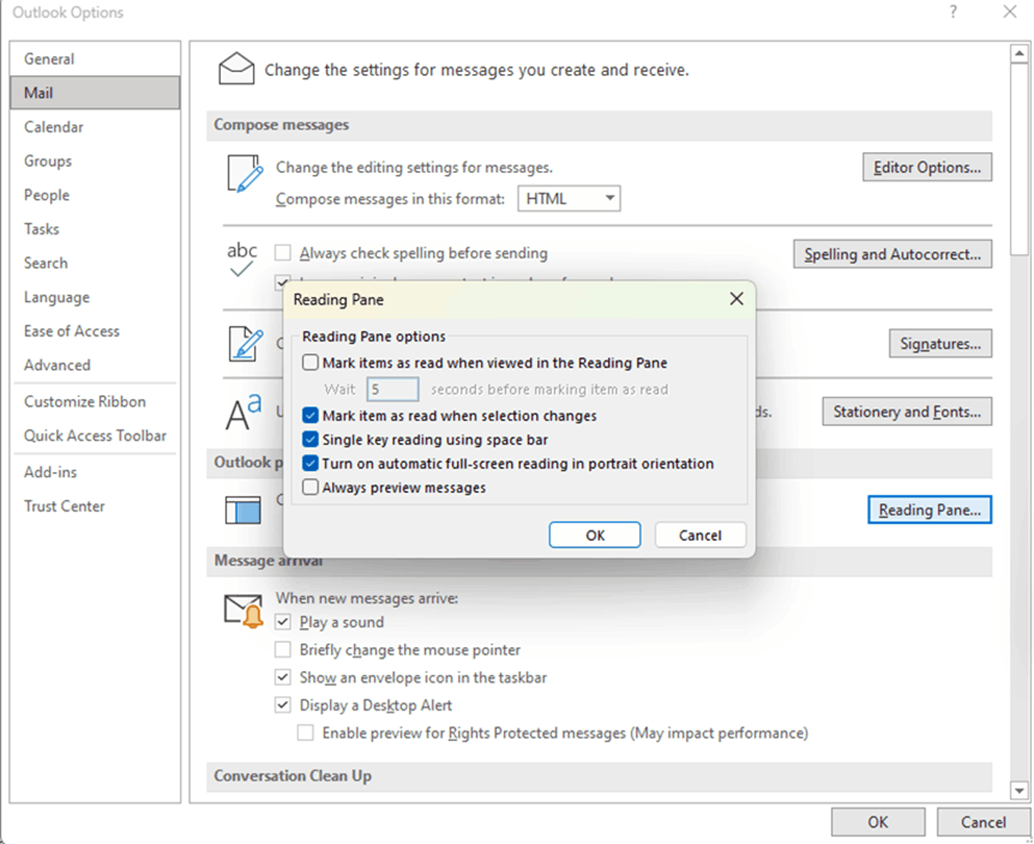Image resolution: width=1034 pixels, height=844 pixels.
Task: Confirm Reading Pane dialog with OK
Action: [595, 535]
